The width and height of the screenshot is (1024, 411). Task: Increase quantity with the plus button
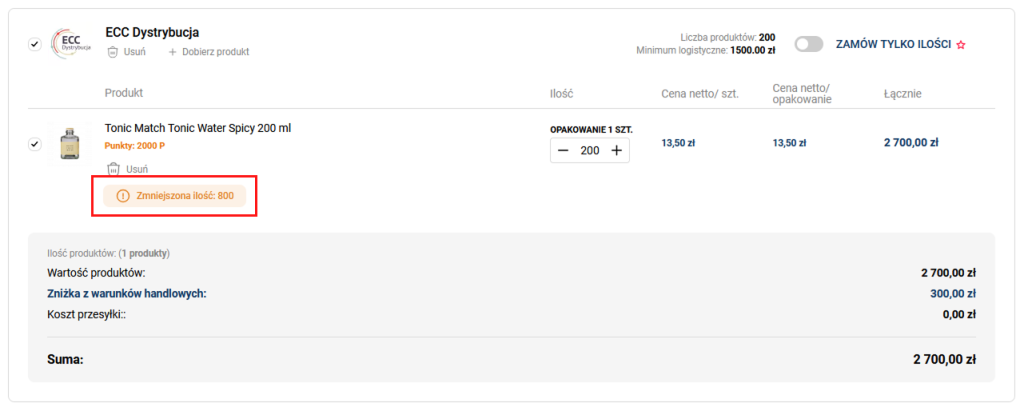[616, 151]
